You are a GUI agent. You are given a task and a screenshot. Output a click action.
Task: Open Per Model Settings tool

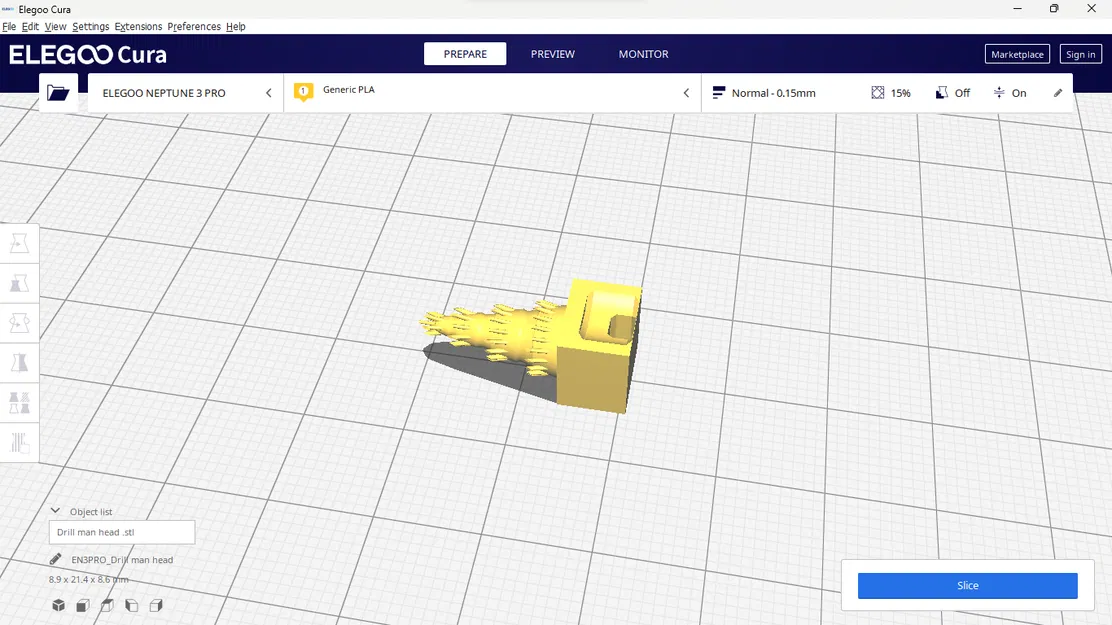coord(19,403)
